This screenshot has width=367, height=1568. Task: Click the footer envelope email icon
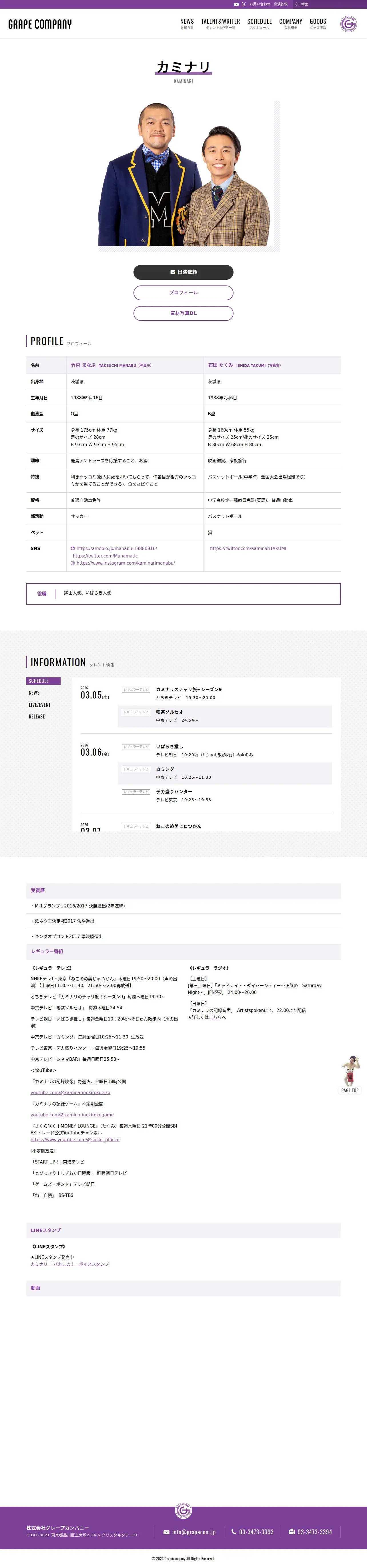166,1532
